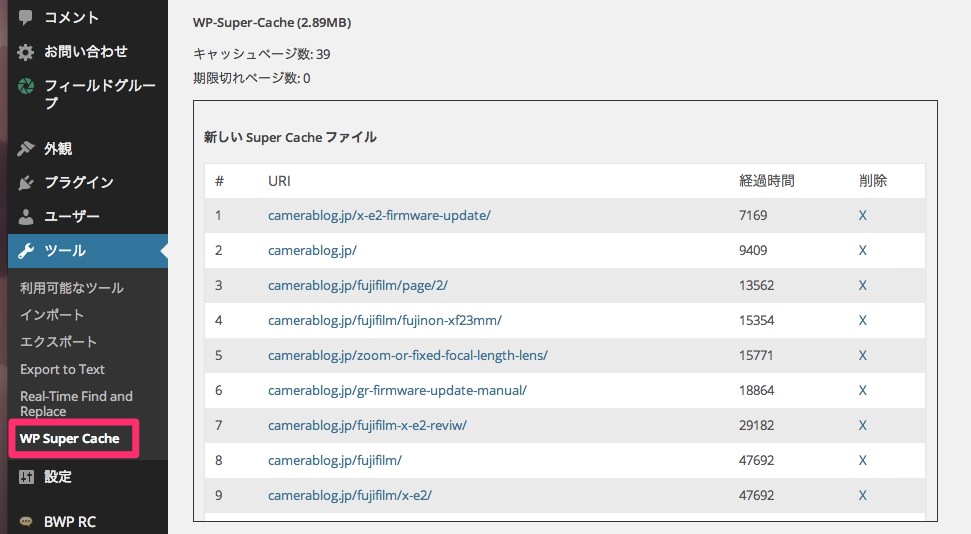Image resolution: width=971 pixels, height=534 pixels.
Task: Click the wrench icon for ツール
Action: (26, 251)
